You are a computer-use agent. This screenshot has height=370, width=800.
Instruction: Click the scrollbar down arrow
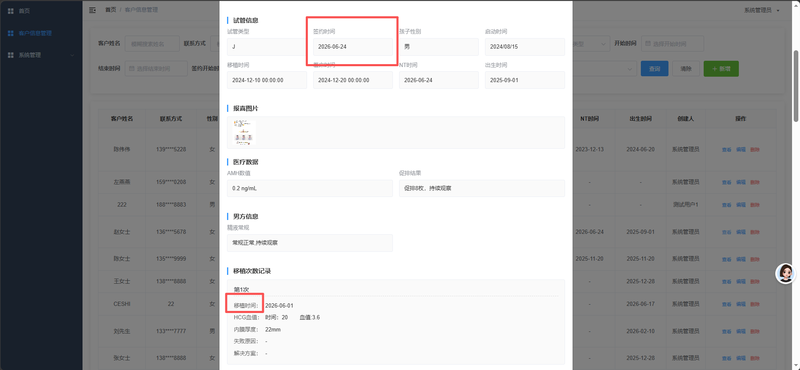click(796, 366)
